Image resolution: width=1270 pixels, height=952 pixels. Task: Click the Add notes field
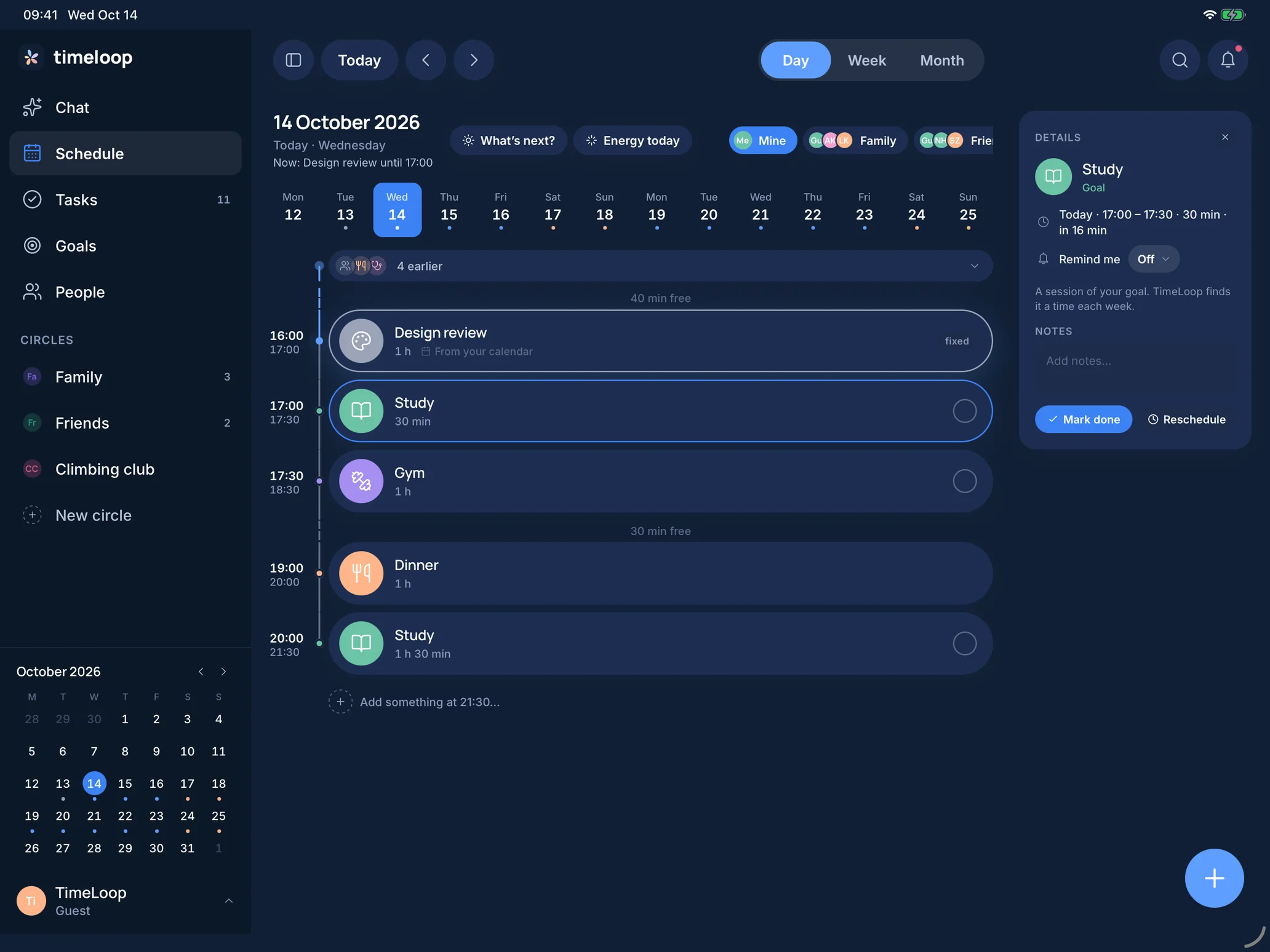(1135, 368)
